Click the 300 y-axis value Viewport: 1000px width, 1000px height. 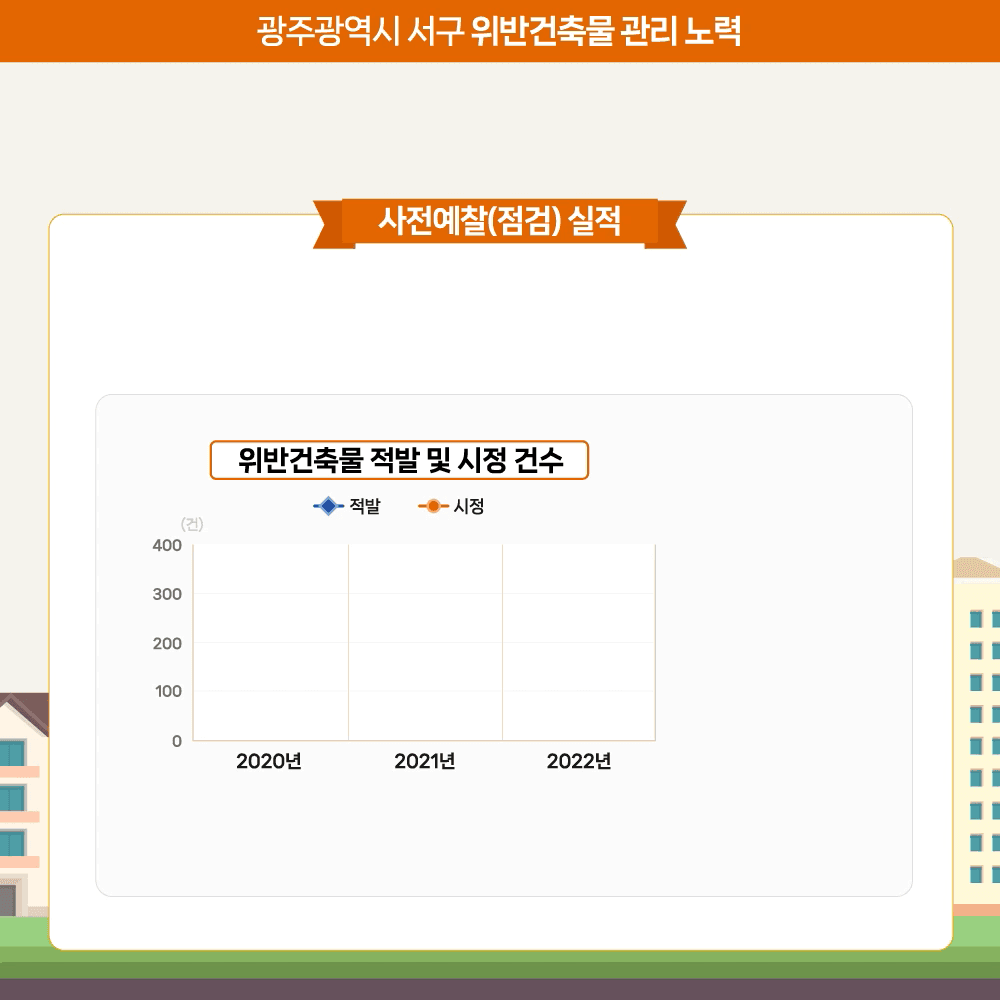click(167, 594)
